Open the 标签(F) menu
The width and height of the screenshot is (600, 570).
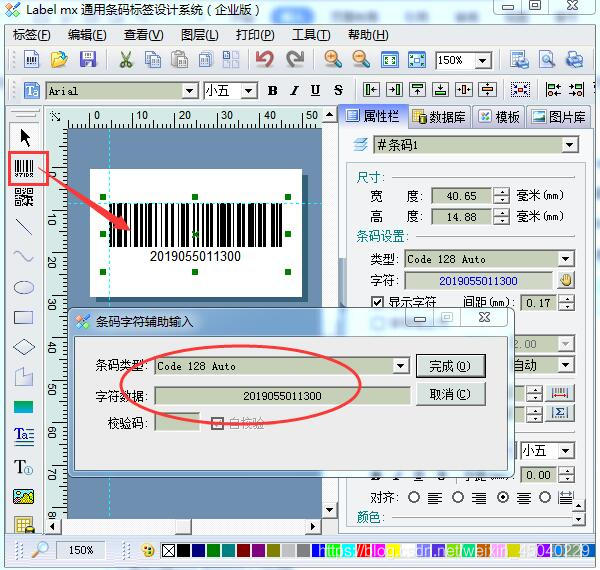click(31, 35)
